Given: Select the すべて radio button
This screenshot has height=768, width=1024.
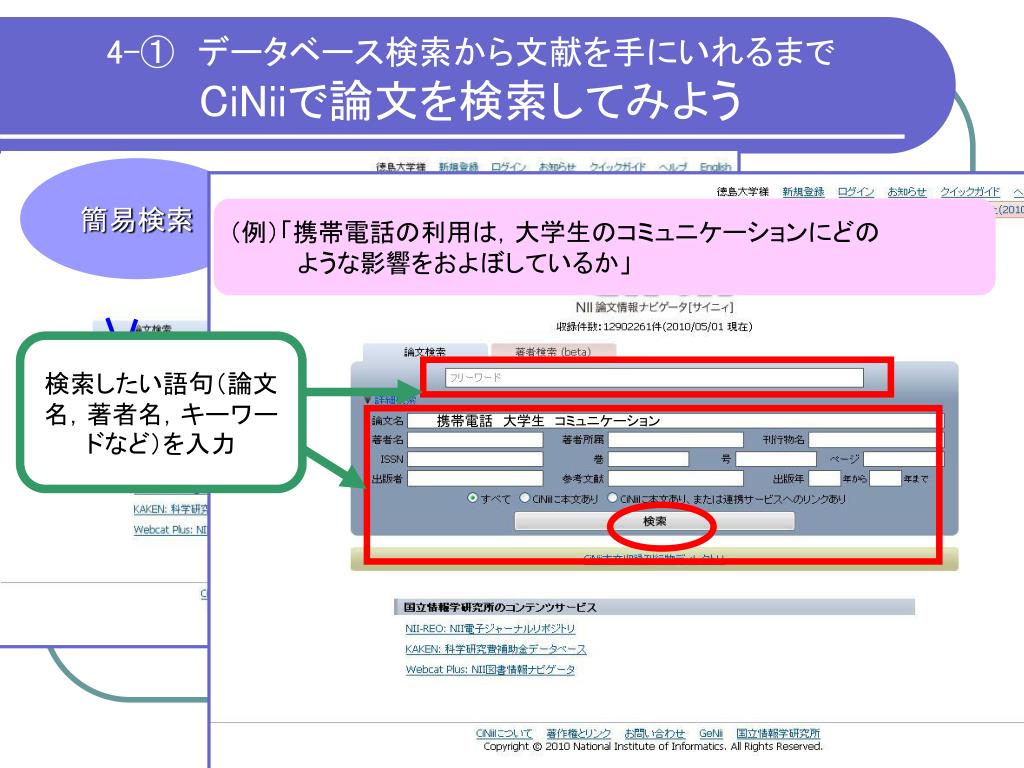Looking at the screenshot, I should point(473,498).
